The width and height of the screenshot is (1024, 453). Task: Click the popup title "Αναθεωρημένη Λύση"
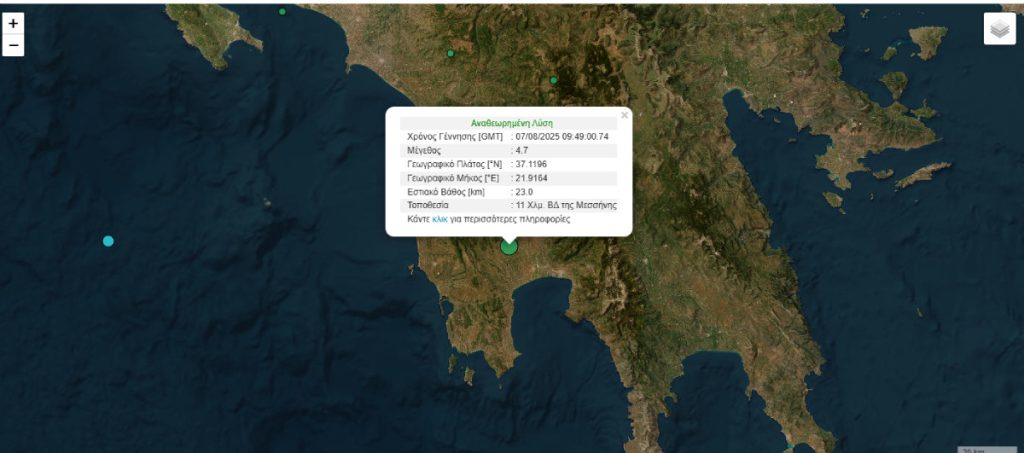click(x=511, y=123)
